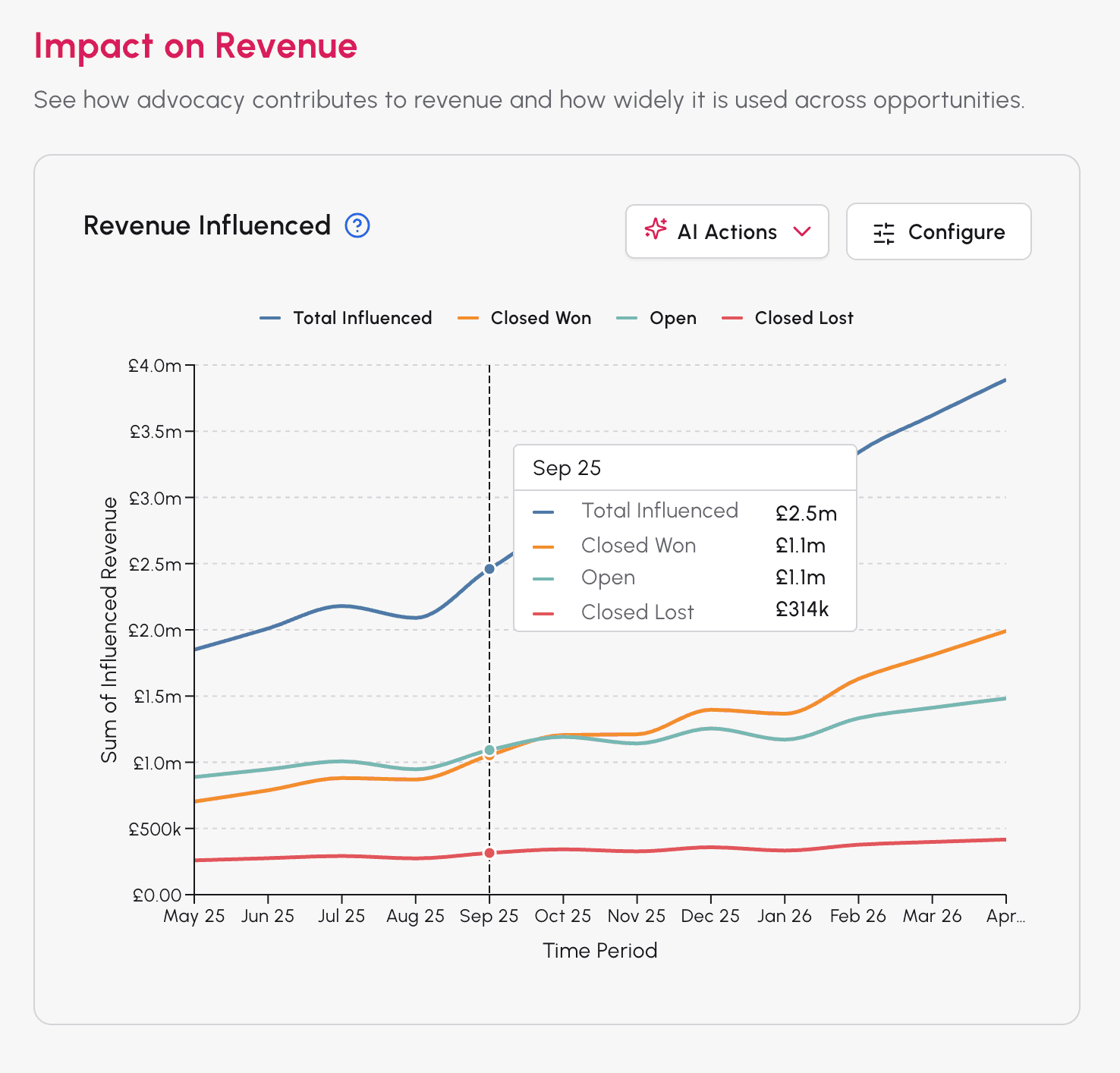This screenshot has width=1120, height=1073.
Task: Click the £1.0m y-axis label
Action: click(x=158, y=763)
